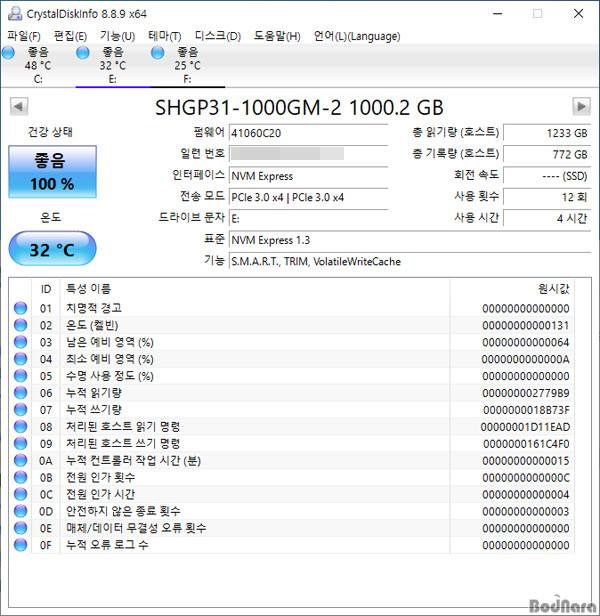The width and height of the screenshot is (600, 616).
Task: Click status dot for 01 치명적 경고
Action: pos(20,308)
